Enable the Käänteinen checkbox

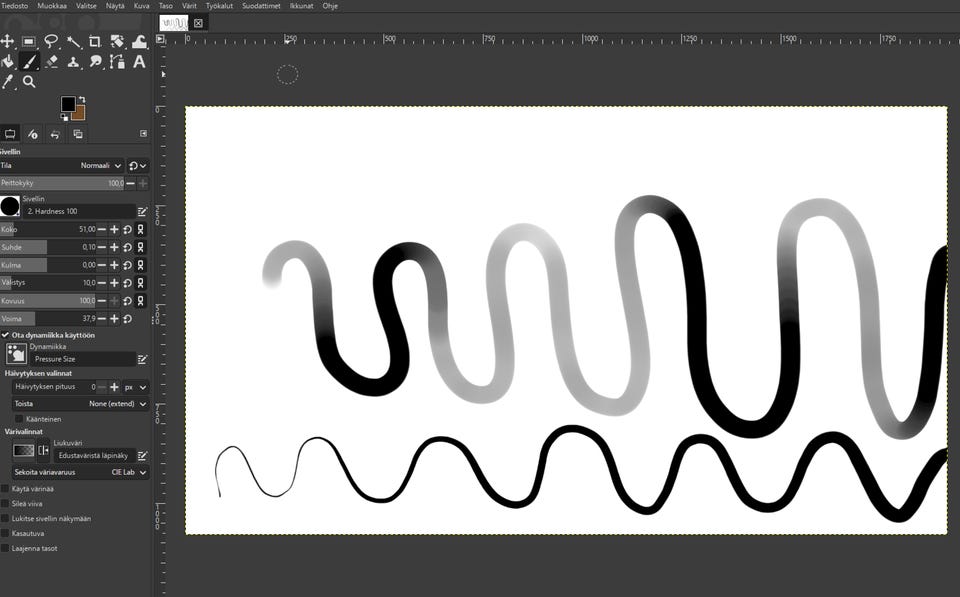[19, 419]
